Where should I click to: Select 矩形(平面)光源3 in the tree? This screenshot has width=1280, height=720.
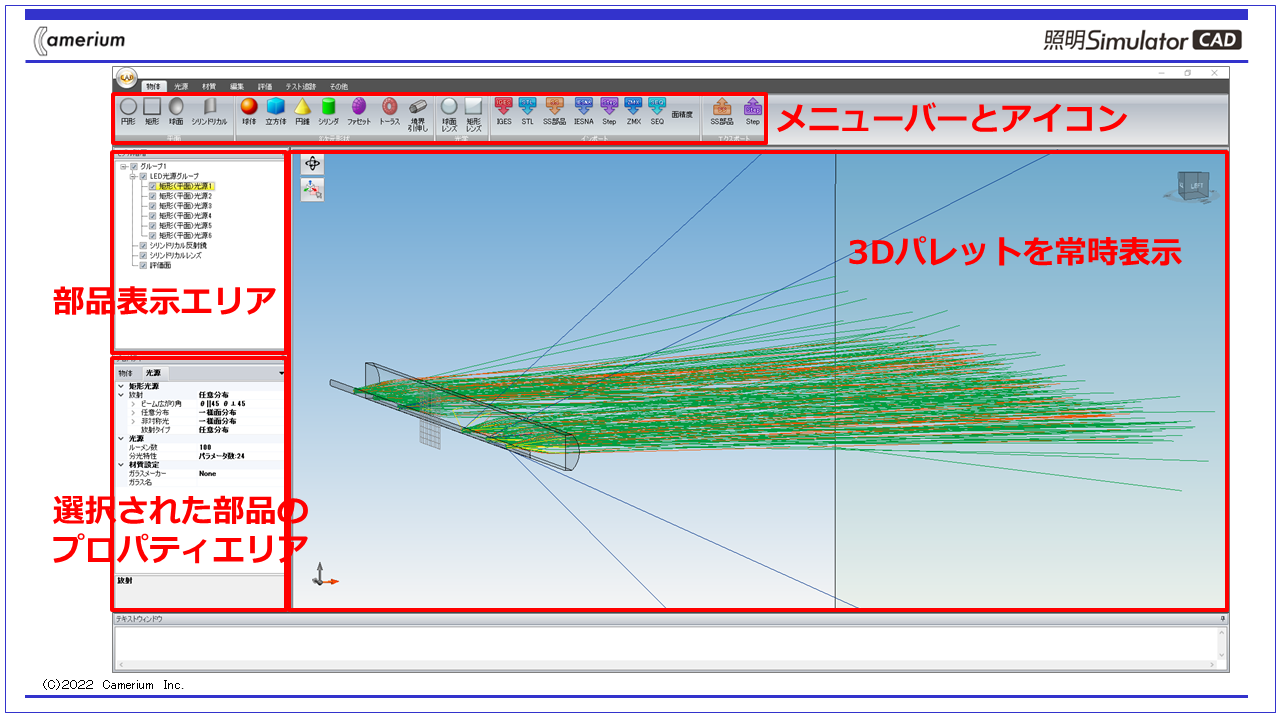coord(184,206)
